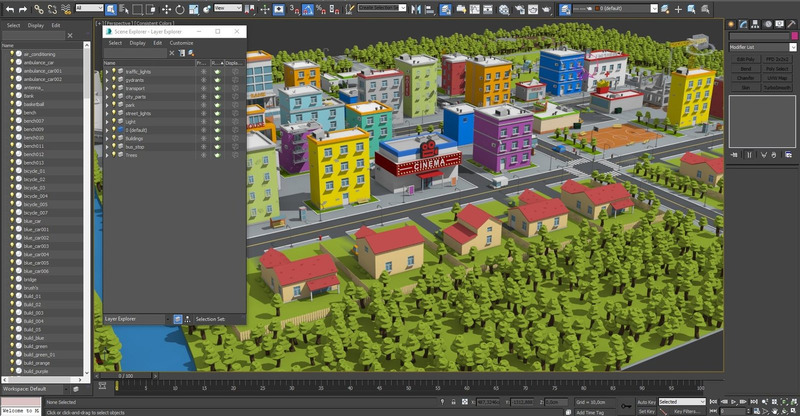Open the Modifier List dropdown
The width and height of the screenshot is (800, 416).
[763, 47]
